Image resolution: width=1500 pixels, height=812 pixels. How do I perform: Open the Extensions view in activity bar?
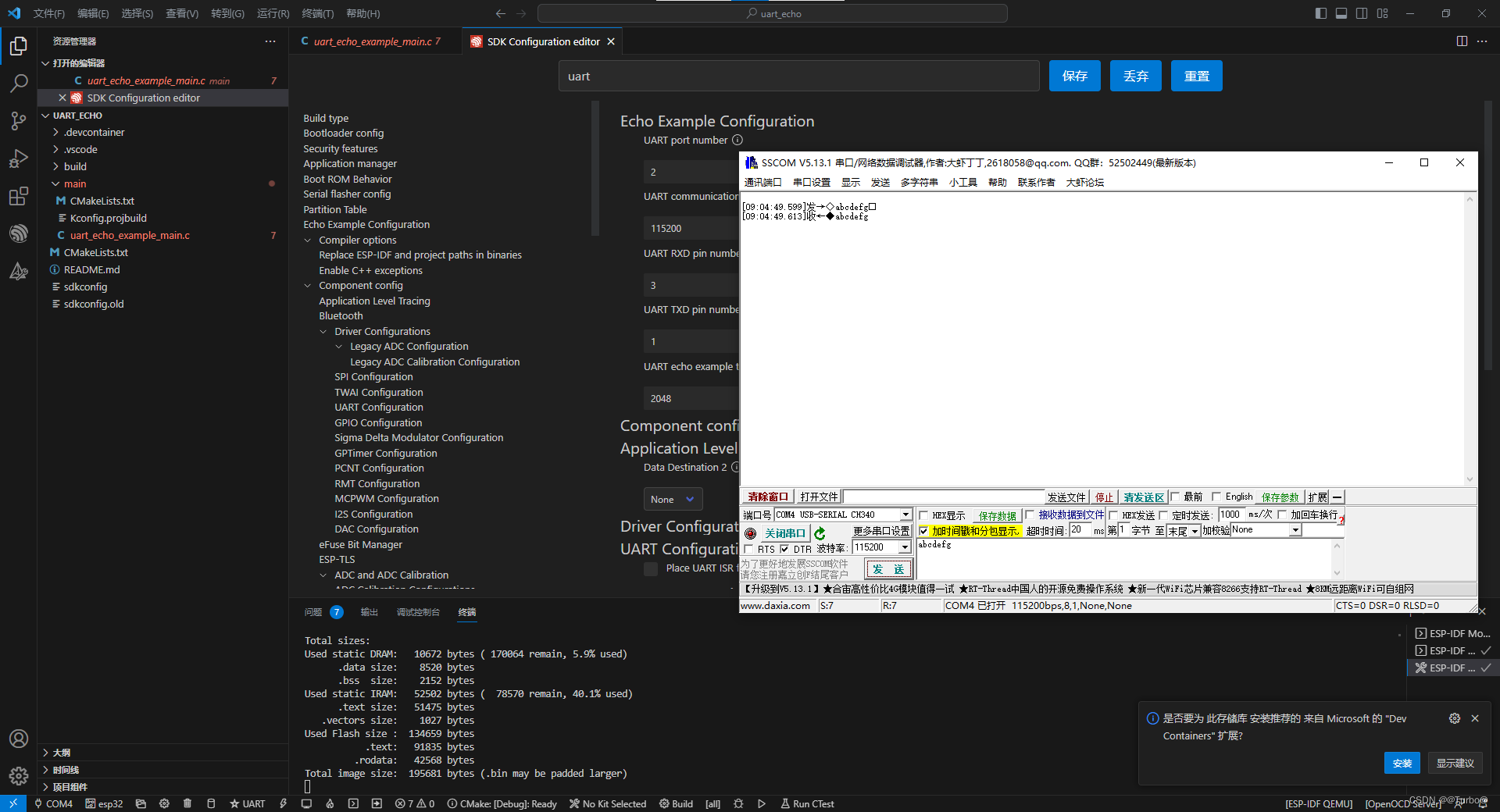click(18, 196)
